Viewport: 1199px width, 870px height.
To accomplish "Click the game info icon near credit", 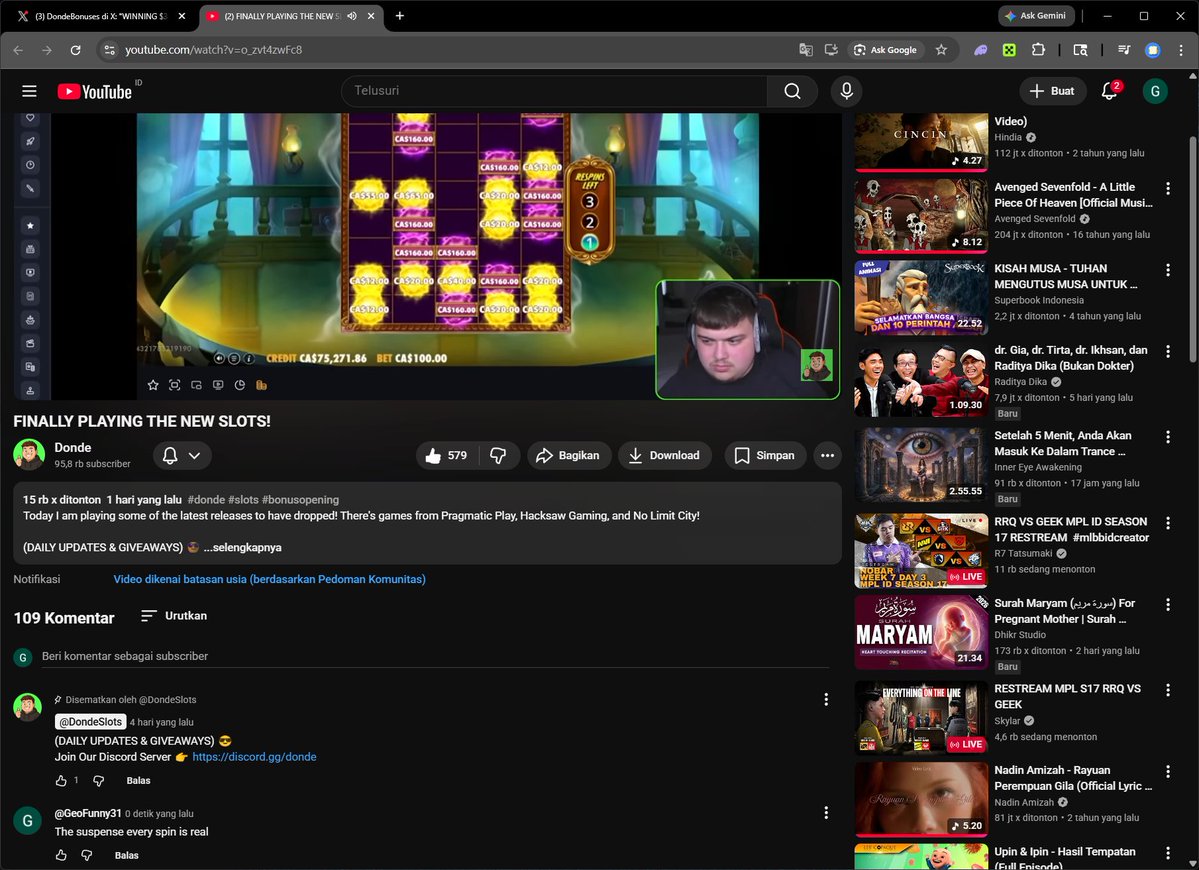I will point(249,359).
